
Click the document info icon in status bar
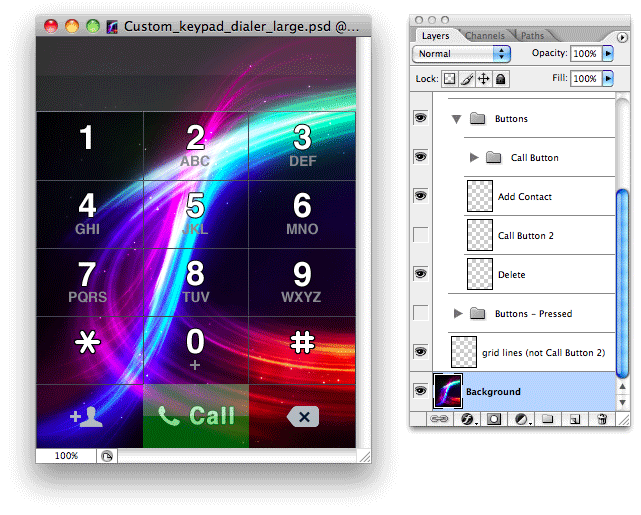tap(107, 456)
